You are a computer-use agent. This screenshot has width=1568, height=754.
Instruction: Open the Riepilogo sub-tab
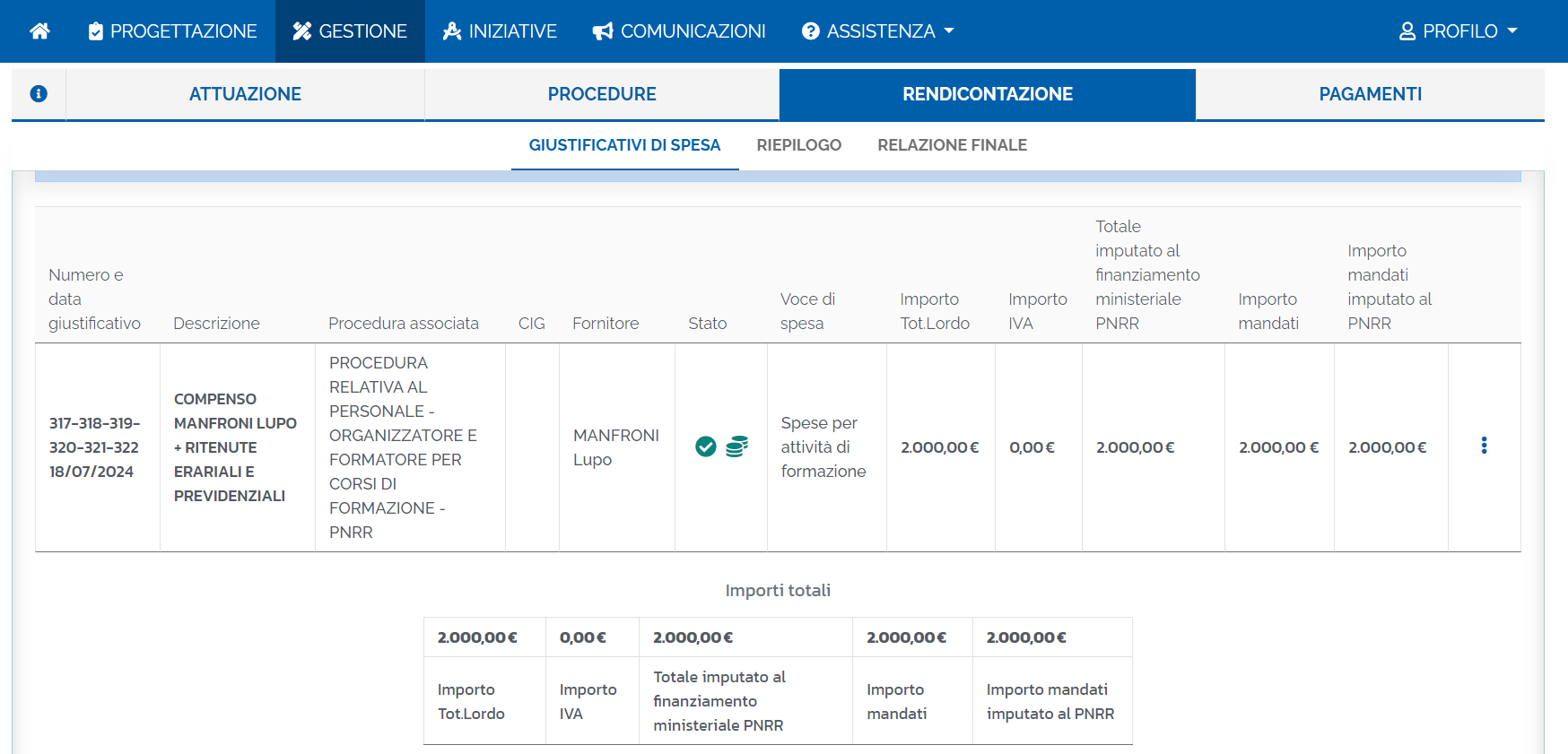coord(798,145)
